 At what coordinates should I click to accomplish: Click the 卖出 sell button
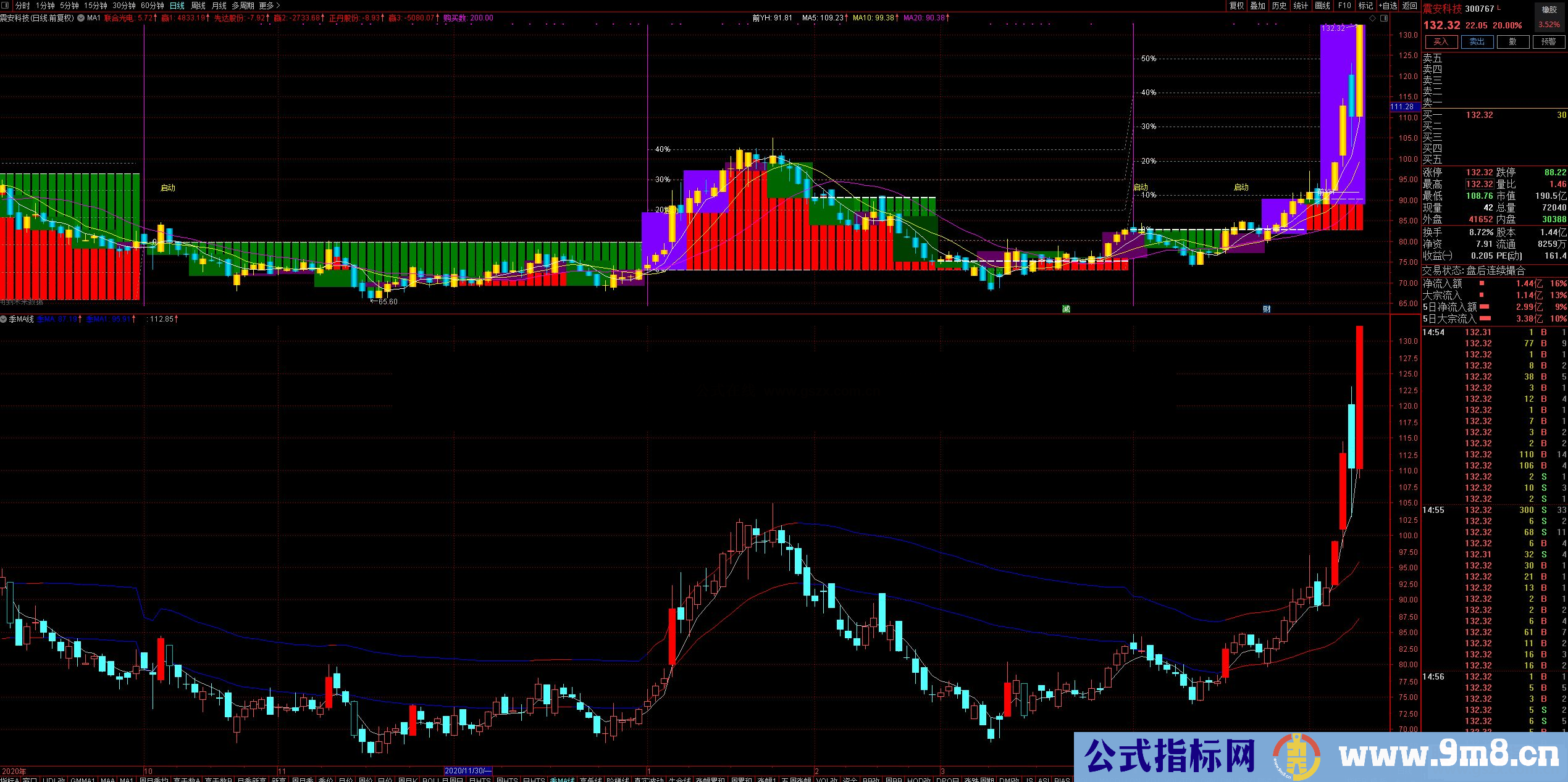pos(1477,42)
